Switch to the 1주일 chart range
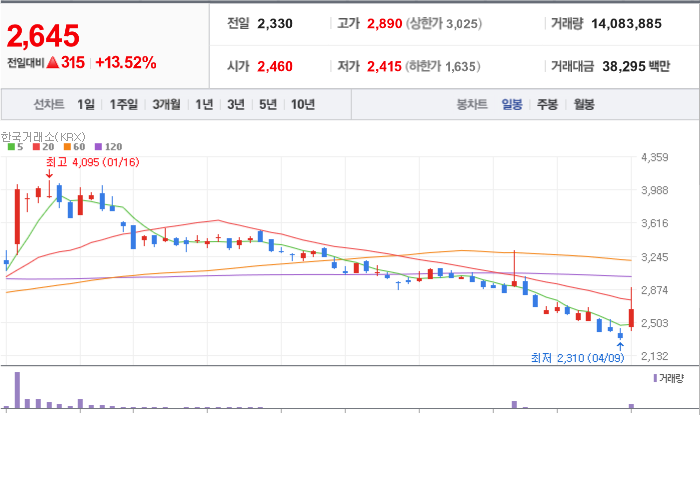Image resolution: width=700 pixels, height=490 pixels. [124, 104]
